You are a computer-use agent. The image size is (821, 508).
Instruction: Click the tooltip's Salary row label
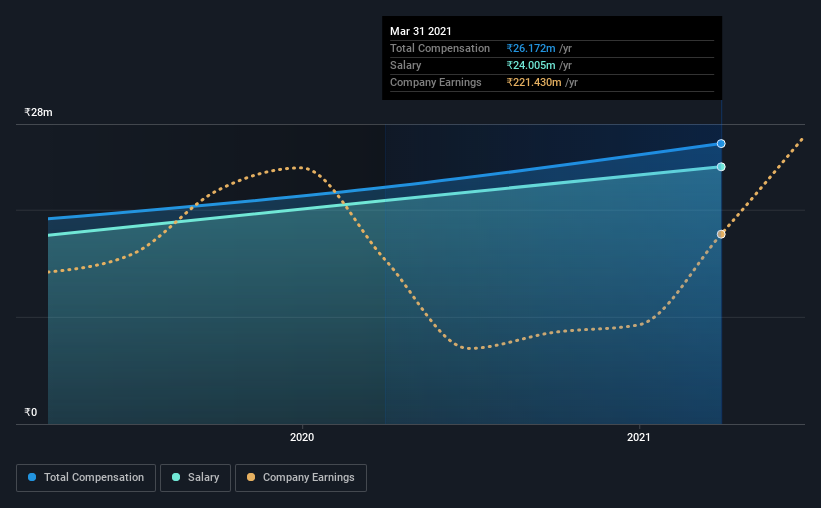[405, 65]
